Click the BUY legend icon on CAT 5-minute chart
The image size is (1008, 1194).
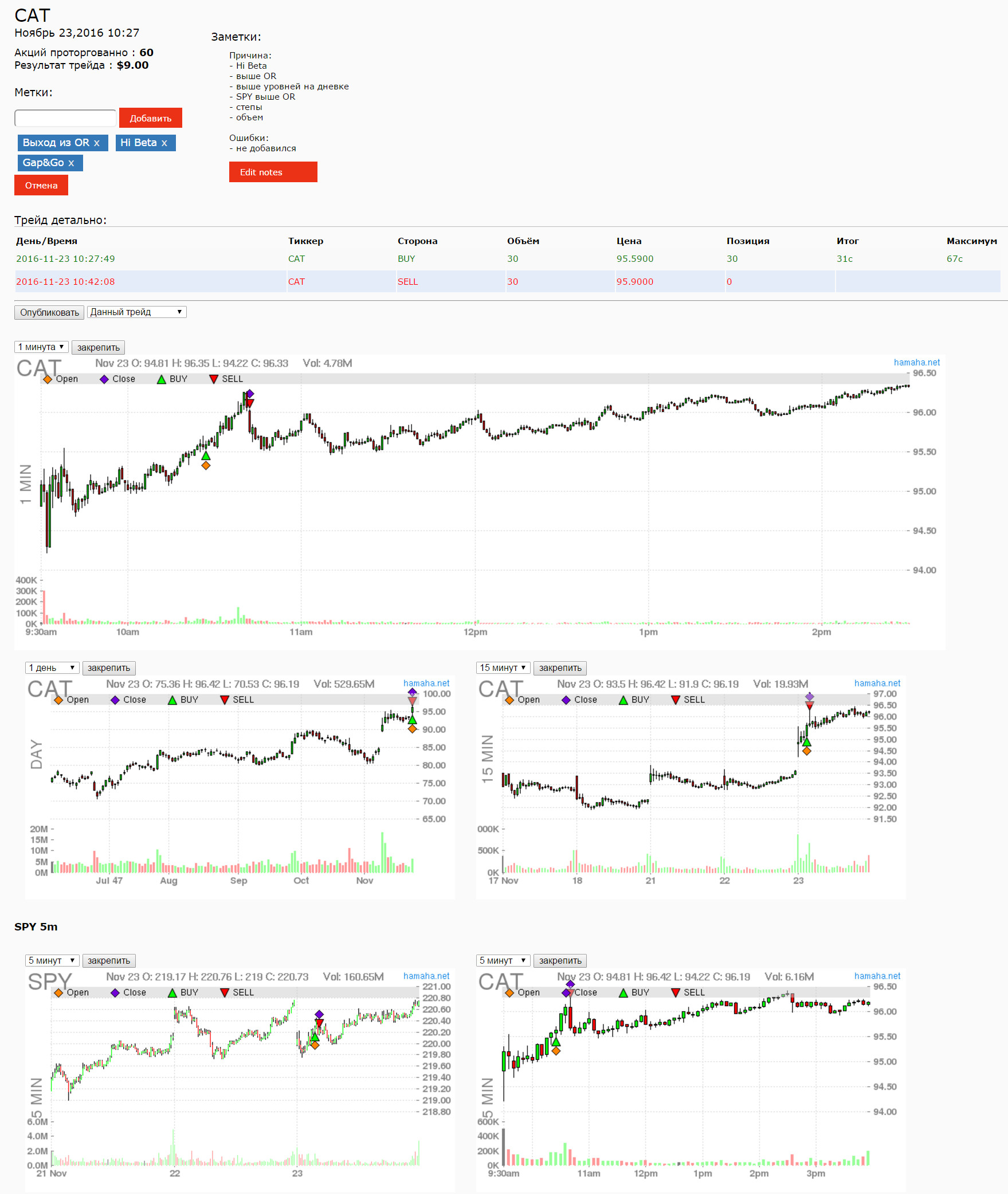(x=623, y=993)
